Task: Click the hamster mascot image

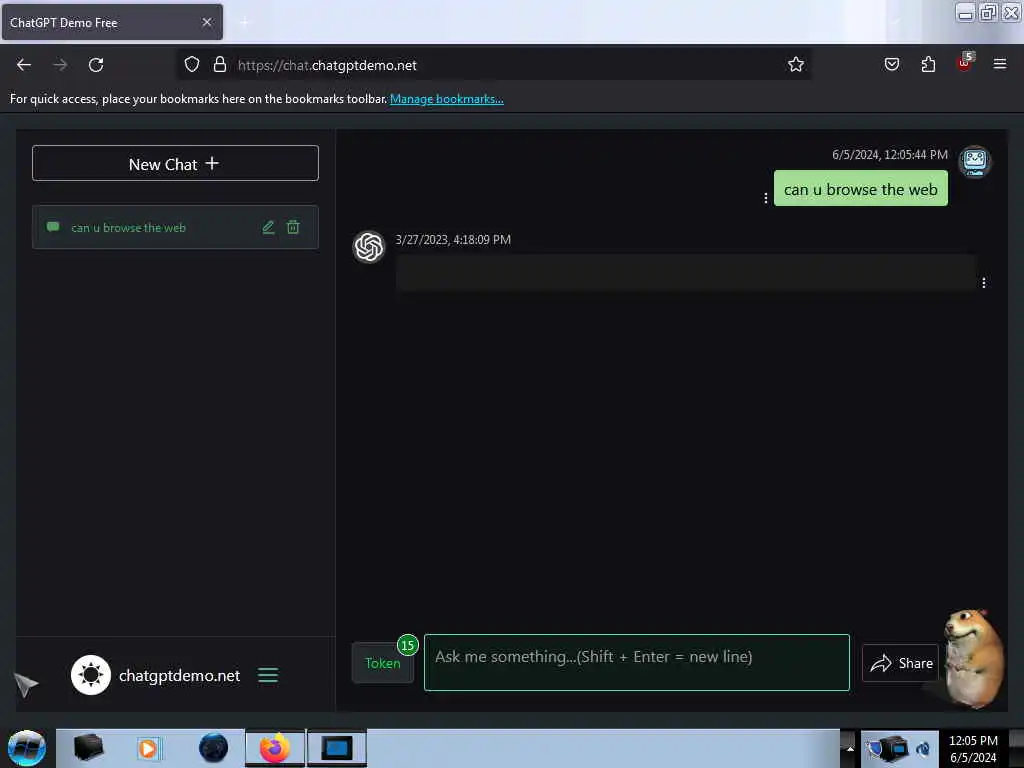Action: [x=973, y=658]
